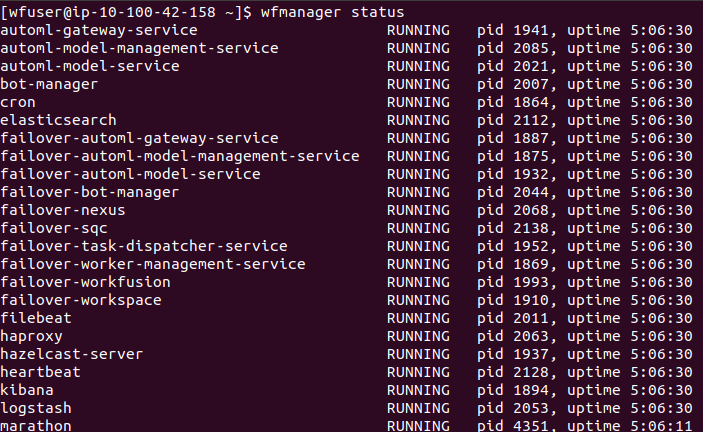The width and height of the screenshot is (703, 432).
Task: Click the kibana service name
Action: [x=27, y=390]
